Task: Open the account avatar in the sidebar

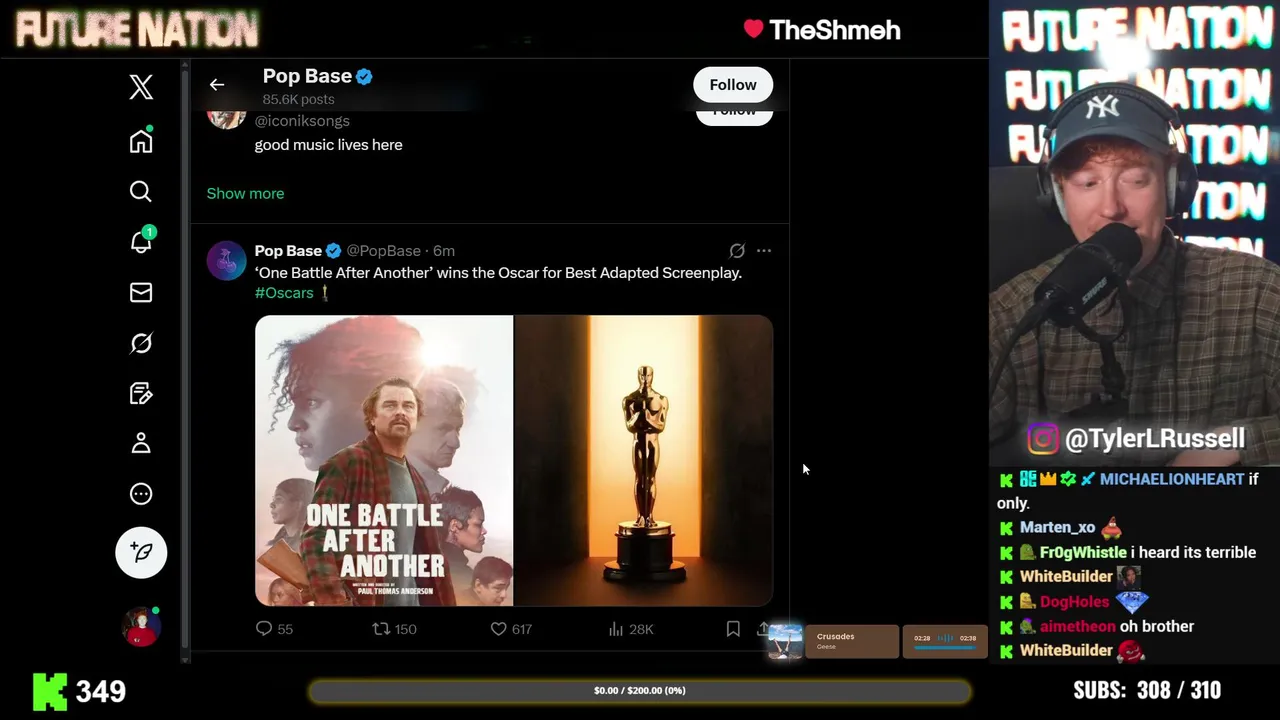Action: [141, 627]
